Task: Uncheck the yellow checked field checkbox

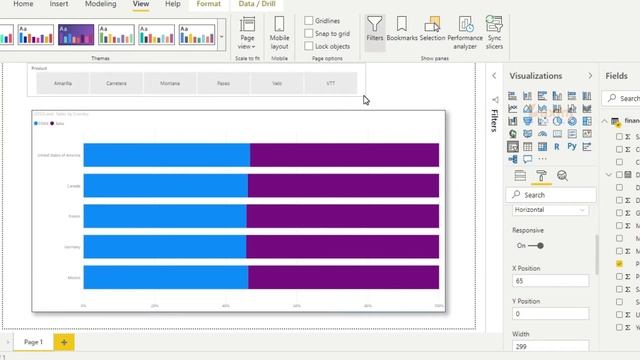Action: coord(619,264)
